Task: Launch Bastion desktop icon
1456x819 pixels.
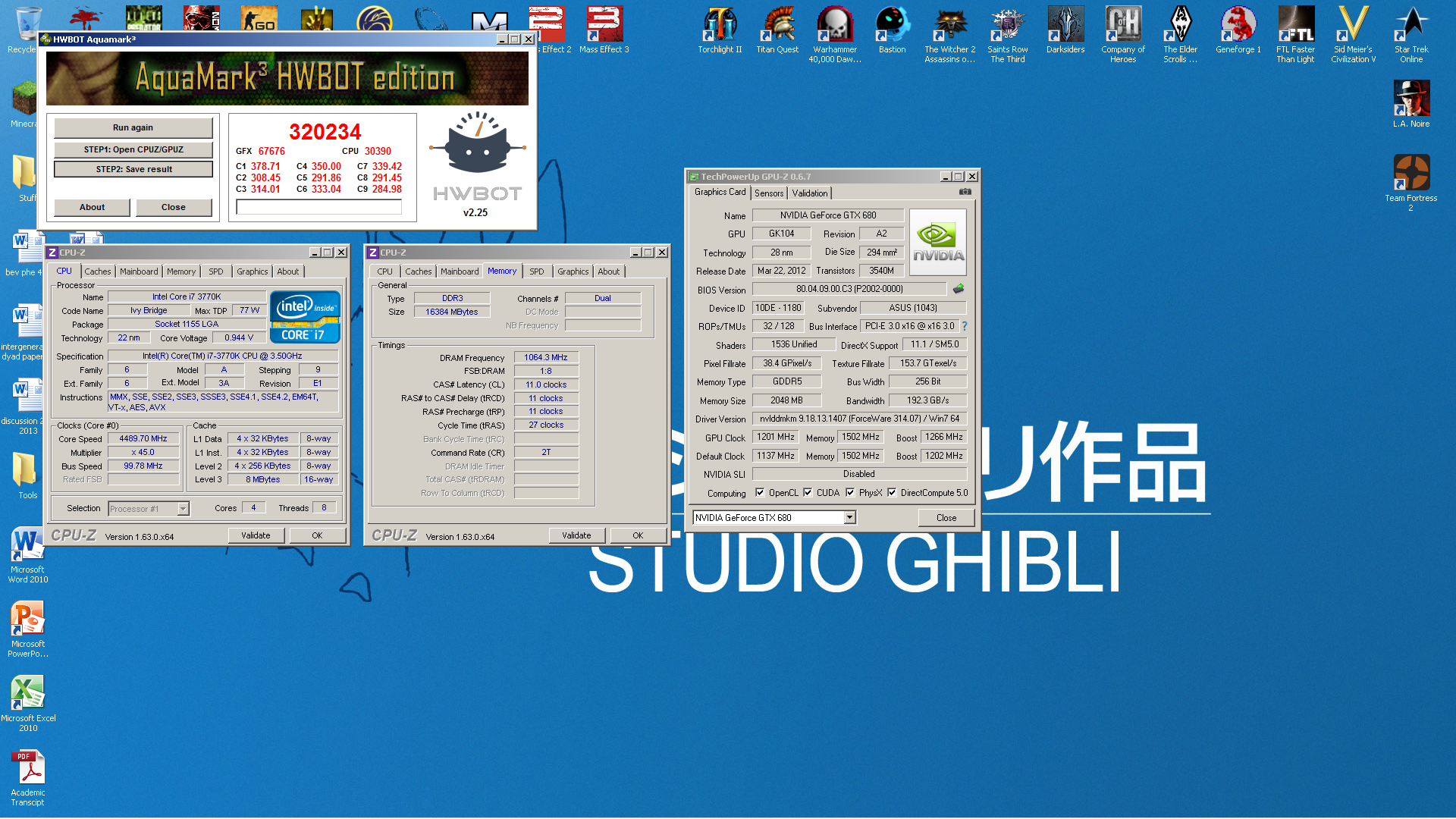Action: point(893,31)
